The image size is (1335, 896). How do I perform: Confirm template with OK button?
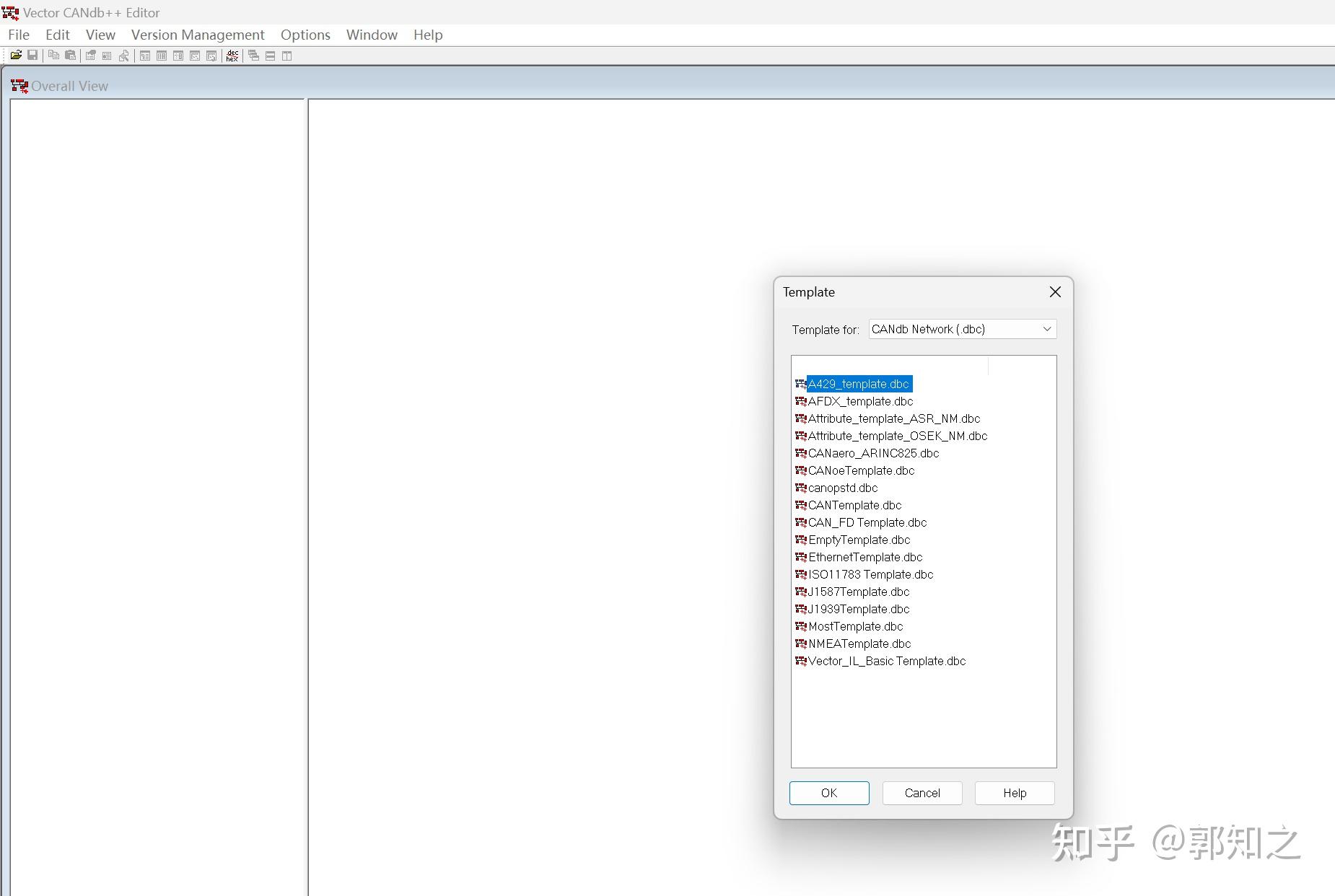829,793
